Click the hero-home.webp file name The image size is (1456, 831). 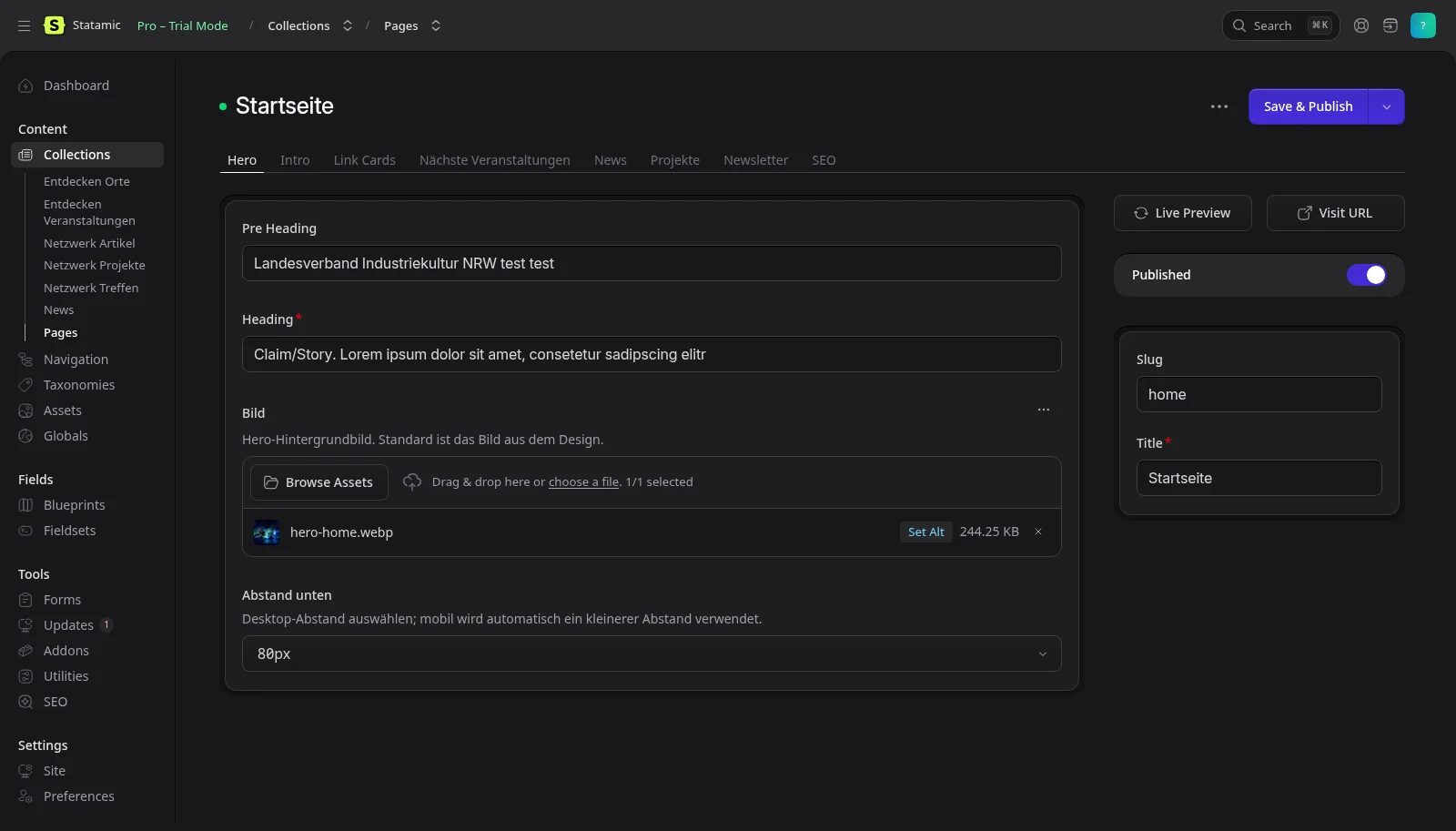[x=341, y=532]
